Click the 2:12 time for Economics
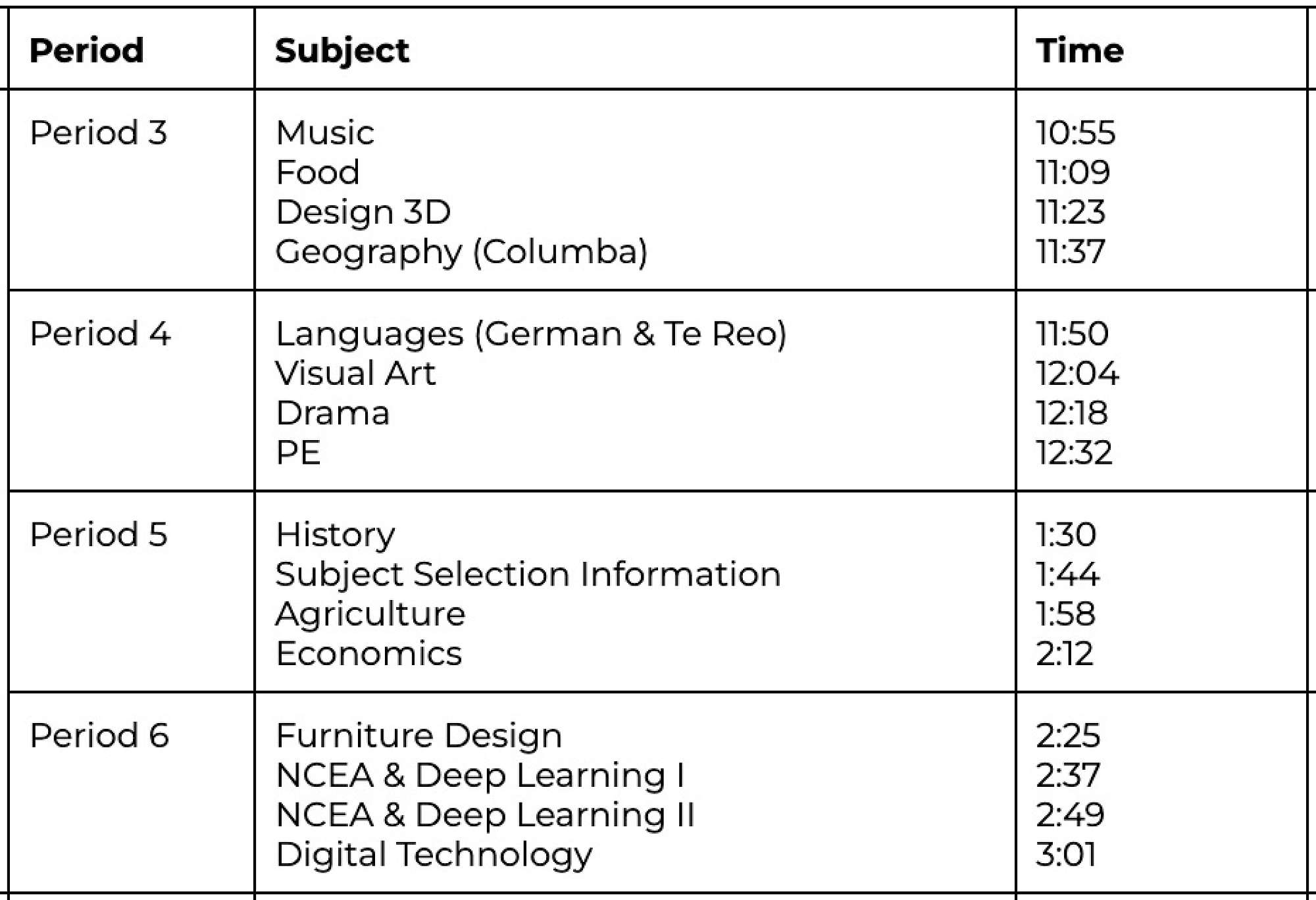Screen dimensions: 1316x900 click(x=1064, y=653)
